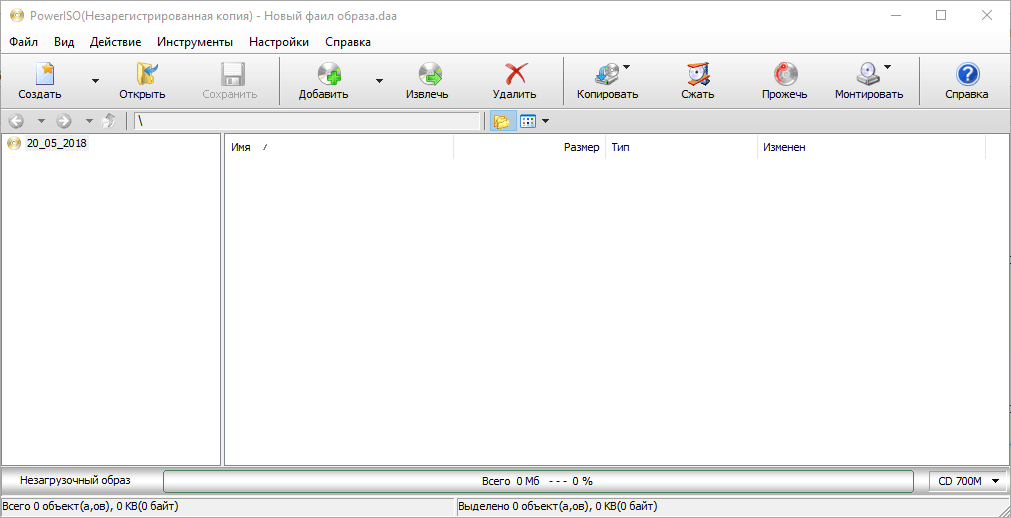Image resolution: width=1011 pixels, height=518 pixels.
Task: Click the Back navigation arrow
Action: 16,121
